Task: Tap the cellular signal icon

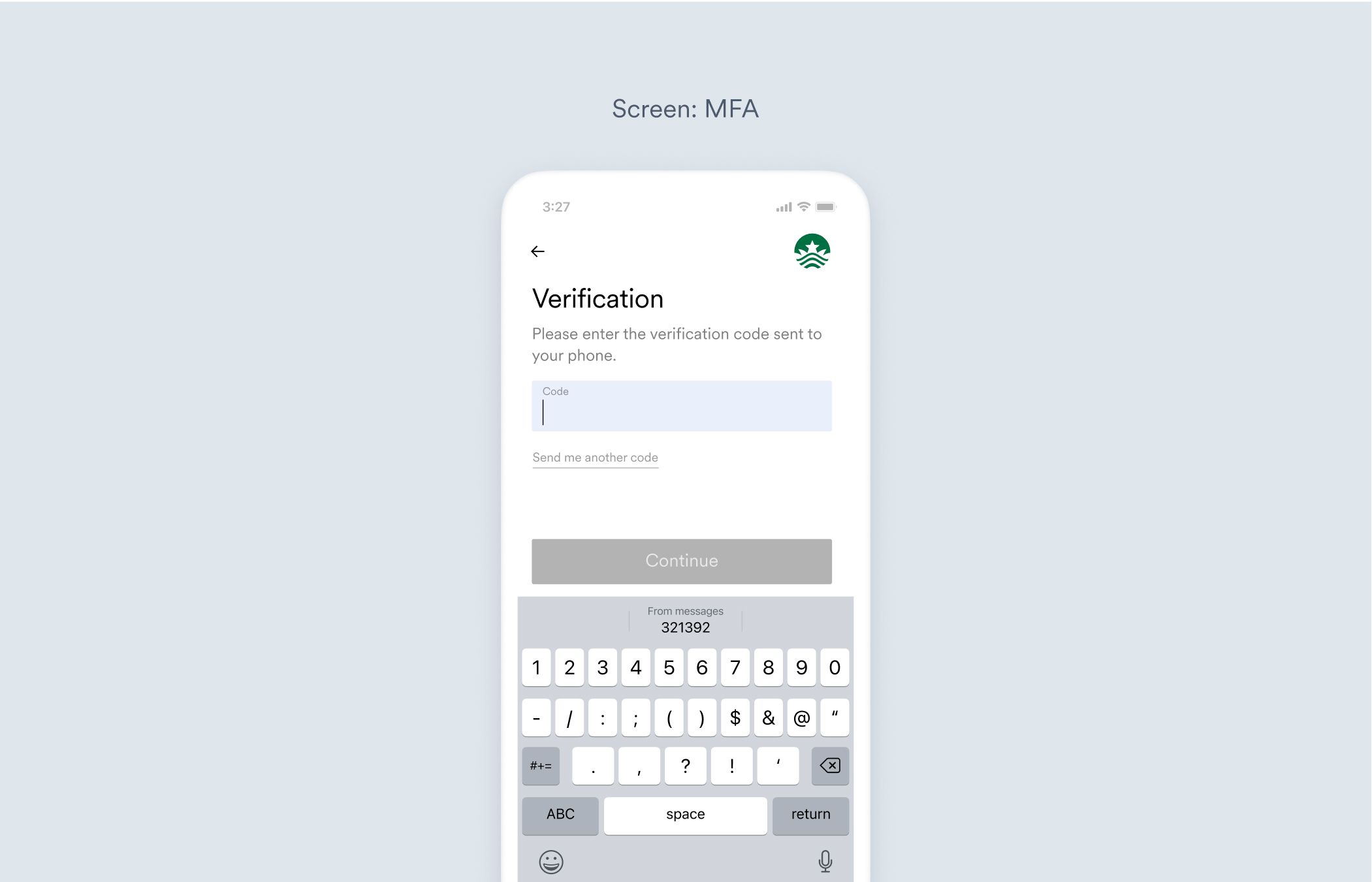Action: (x=782, y=207)
